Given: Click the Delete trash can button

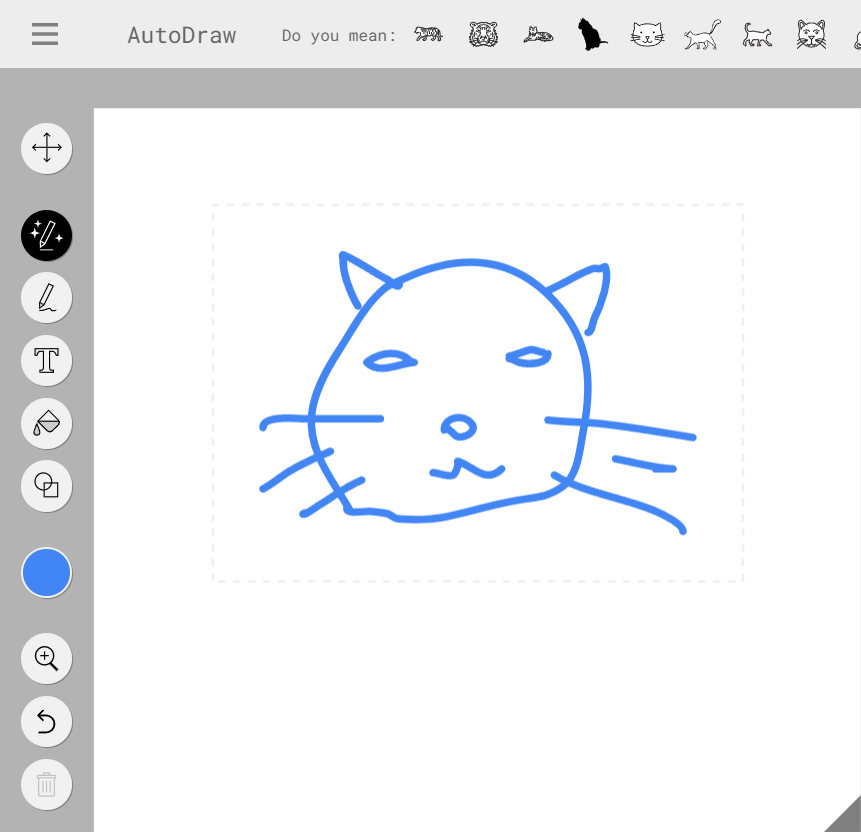Looking at the screenshot, I should tap(47, 784).
